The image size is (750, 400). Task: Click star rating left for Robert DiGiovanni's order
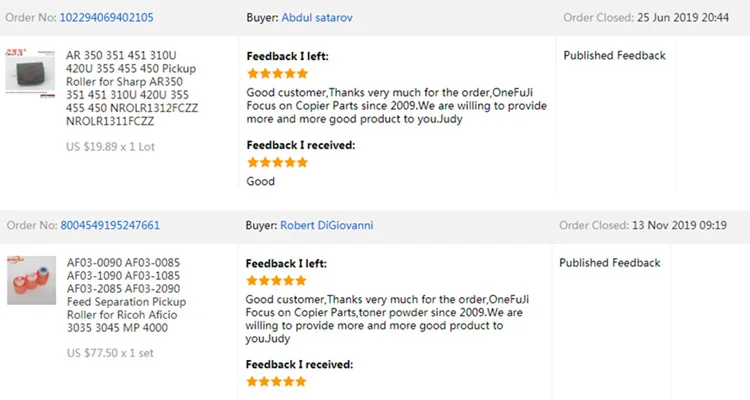(277, 280)
